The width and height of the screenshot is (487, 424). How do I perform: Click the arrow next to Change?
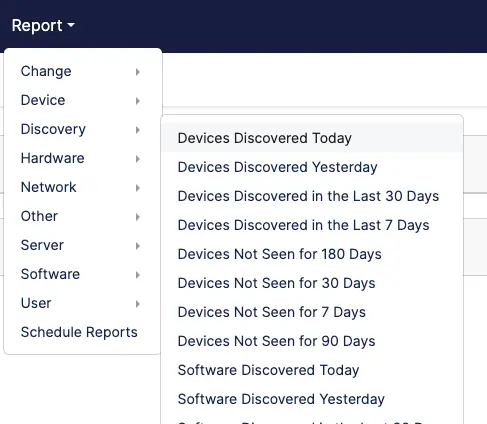pyautogui.click(x=138, y=72)
